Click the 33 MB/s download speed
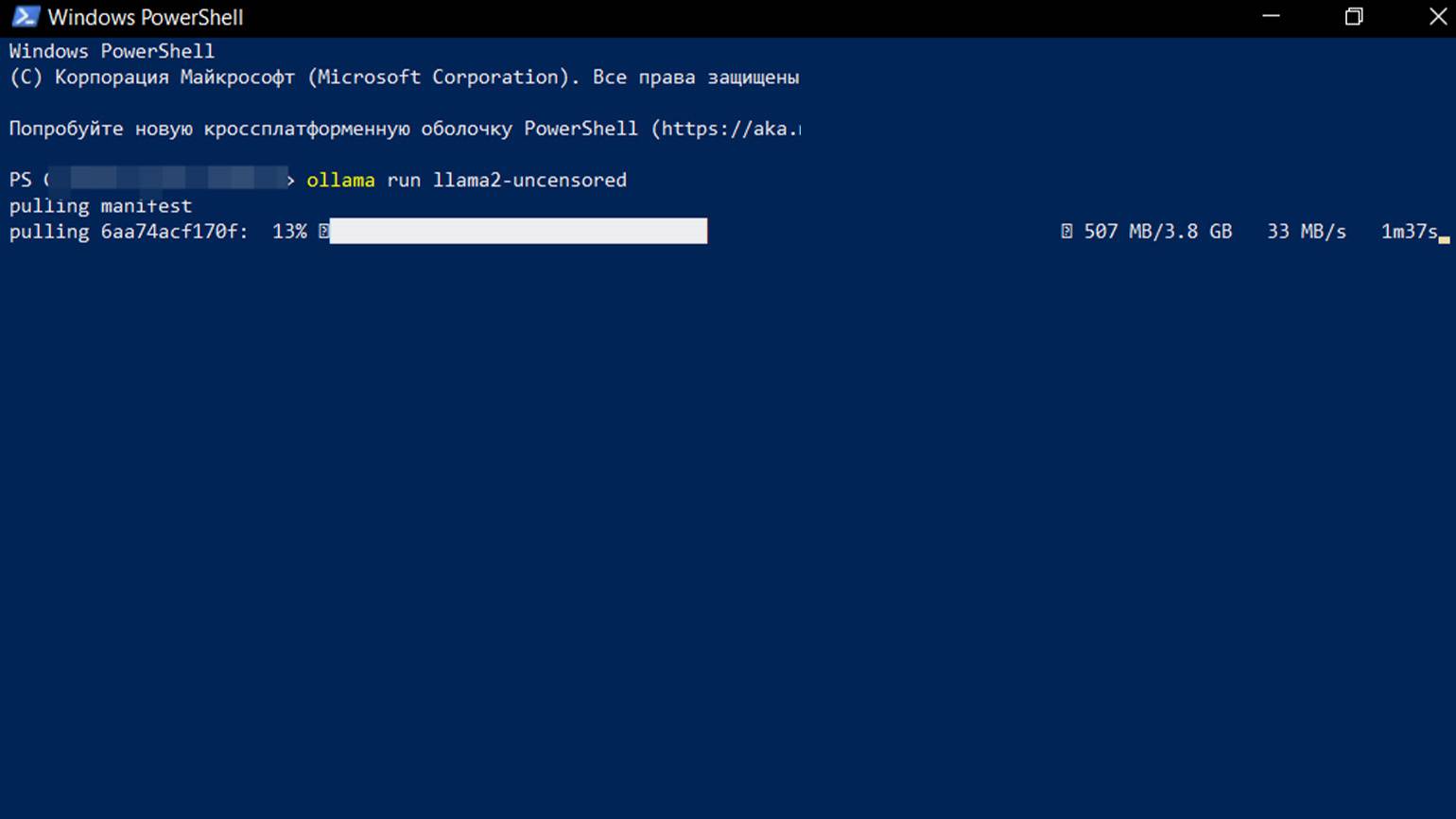 coord(1306,232)
